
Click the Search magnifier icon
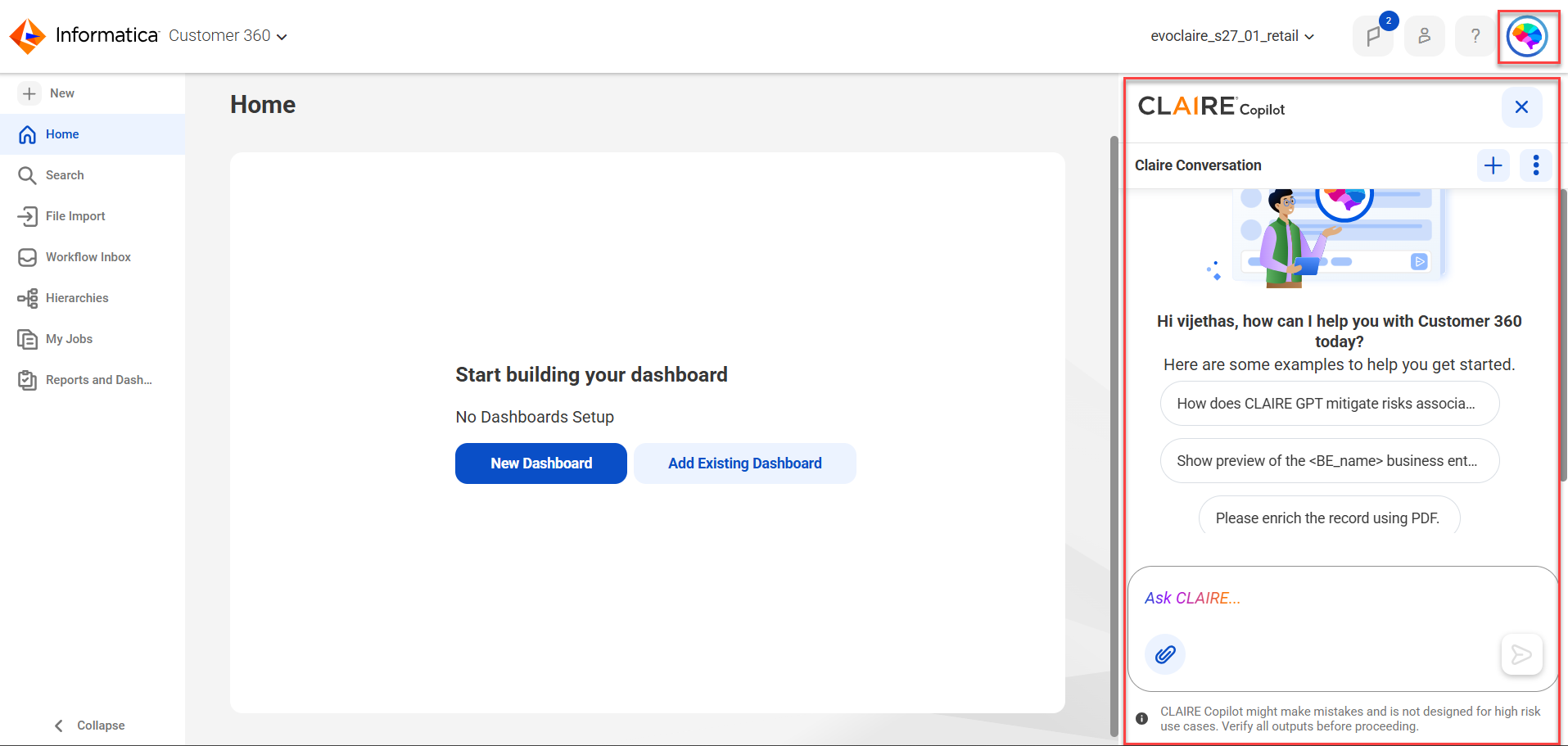click(27, 175)
